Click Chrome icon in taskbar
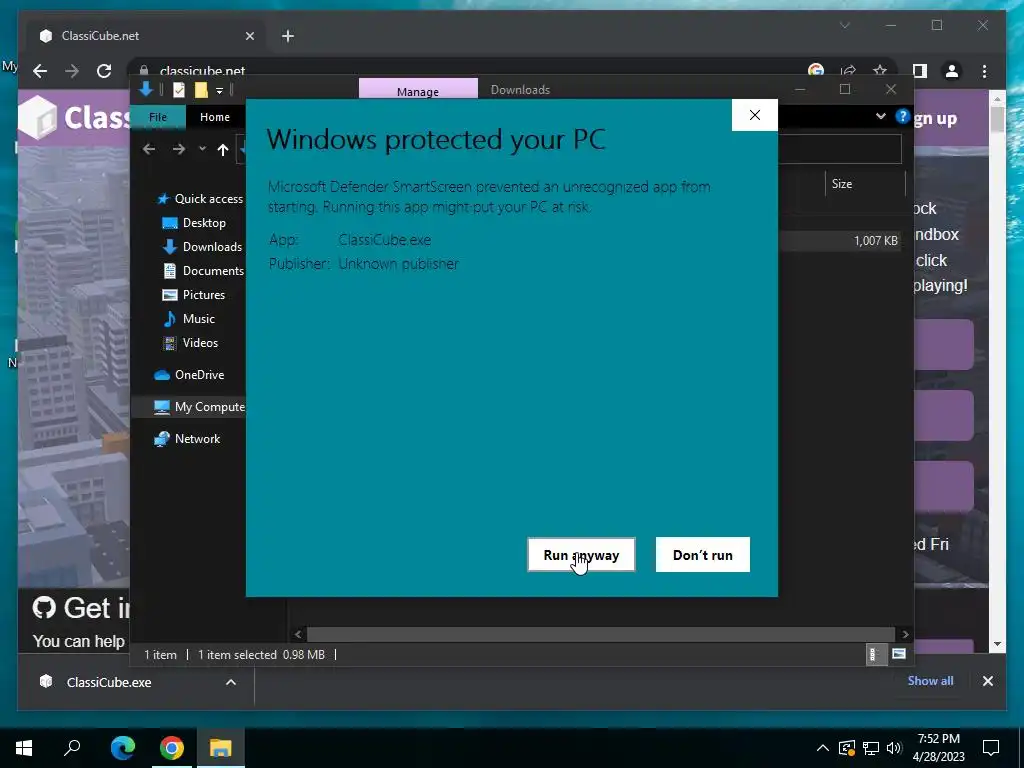1024x768 pixels. (172, 748)
